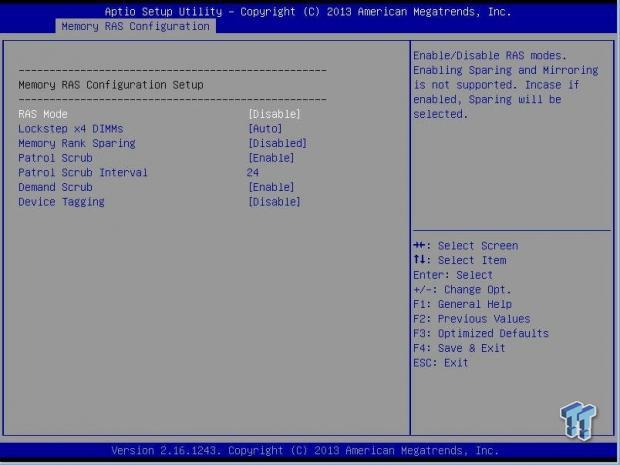The height and width of the screenshot is (465, 620).
Task: Click the Enable/Disable RAS modes help text
Action: (506, 85)
